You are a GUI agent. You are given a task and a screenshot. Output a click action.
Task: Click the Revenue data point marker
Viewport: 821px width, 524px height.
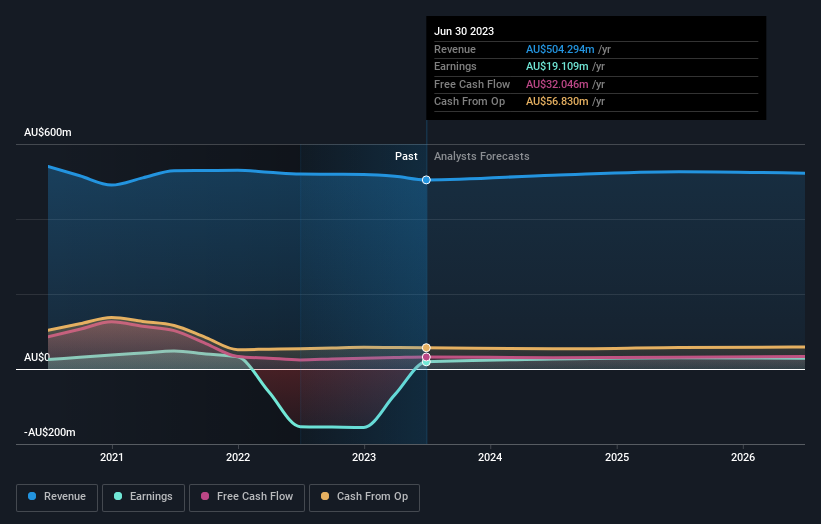[426, 180]
